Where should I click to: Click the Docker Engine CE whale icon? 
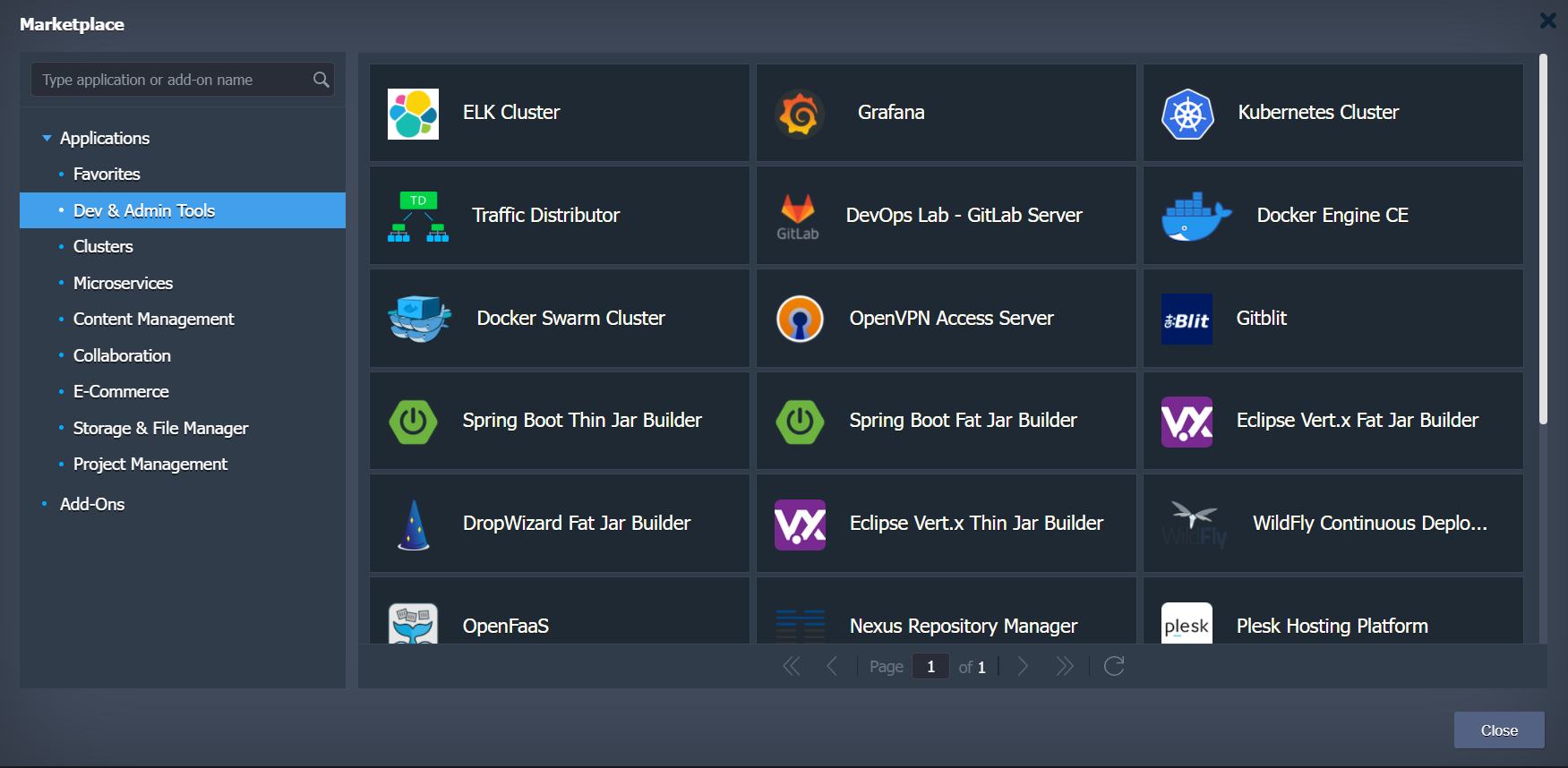(x=1196, y=217)
